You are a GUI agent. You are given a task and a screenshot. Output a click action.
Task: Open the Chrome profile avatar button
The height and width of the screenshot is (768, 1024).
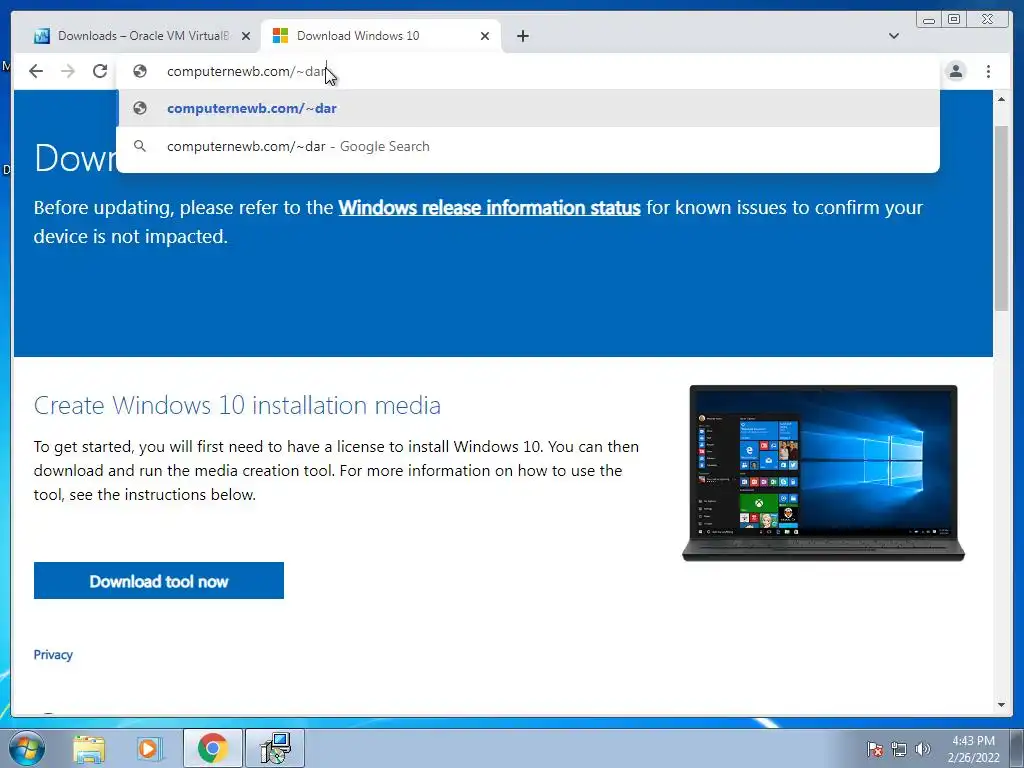coord(955,71)
